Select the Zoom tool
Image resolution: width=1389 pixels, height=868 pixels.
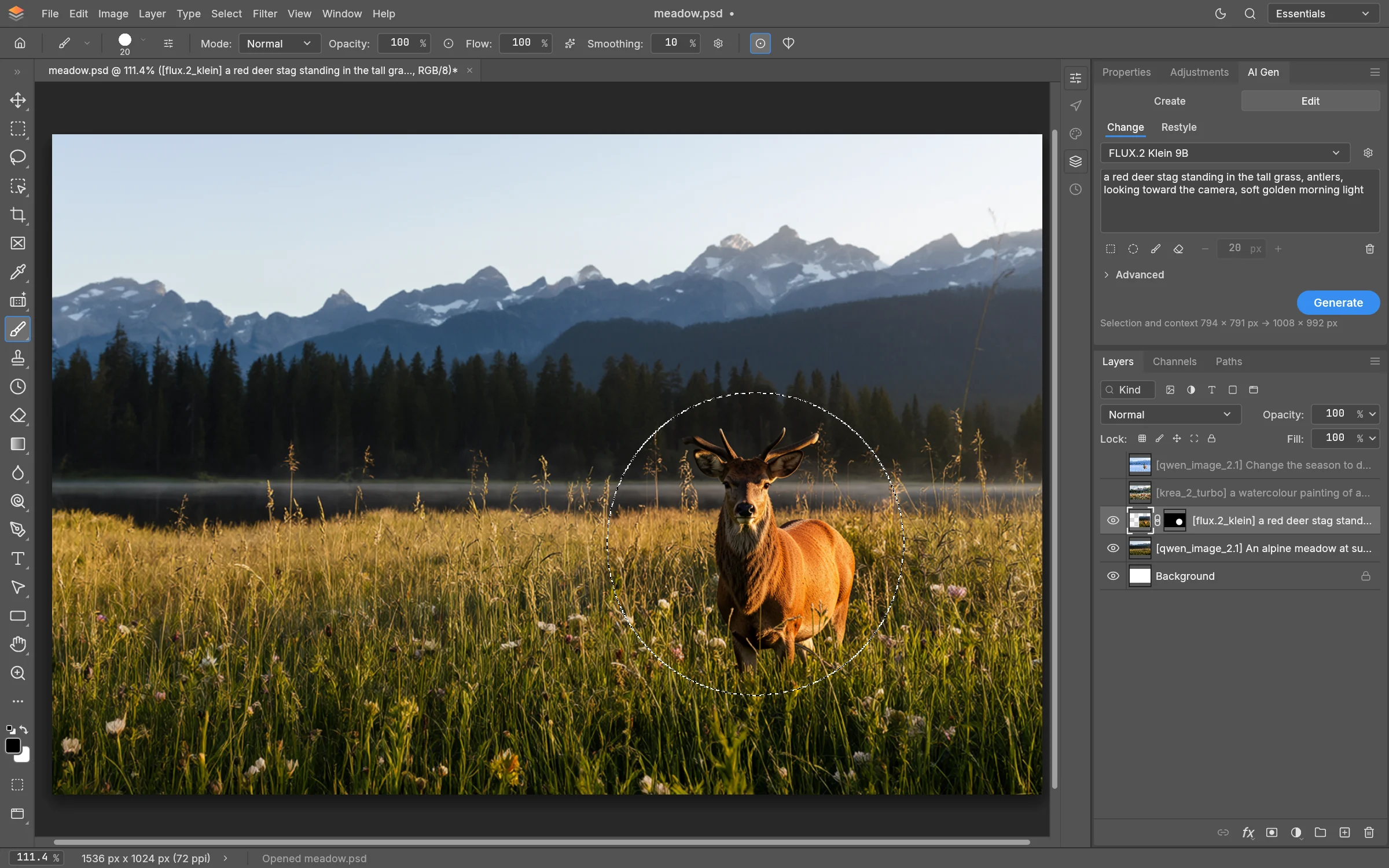[x=18, y=673]
